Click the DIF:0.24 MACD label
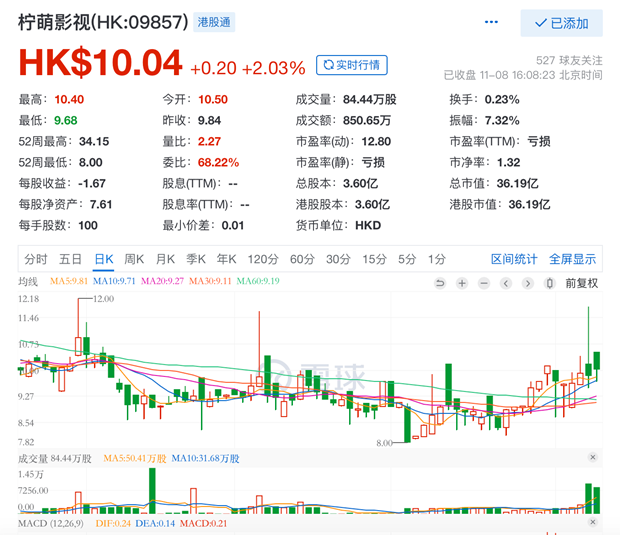Viewport: 620px width, 535px height. click(113, 524)
